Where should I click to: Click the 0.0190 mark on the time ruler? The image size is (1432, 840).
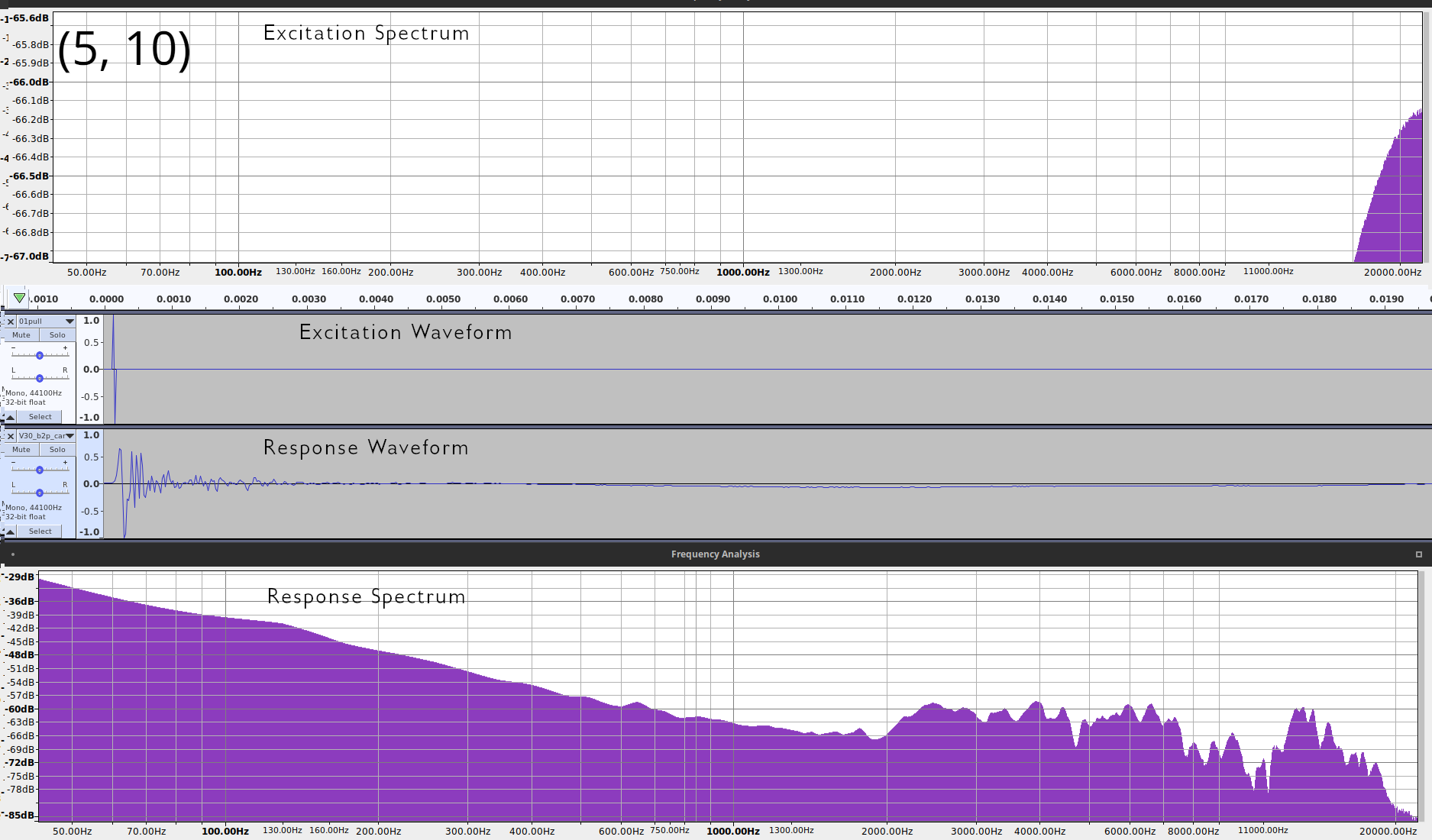(1386, 299)
